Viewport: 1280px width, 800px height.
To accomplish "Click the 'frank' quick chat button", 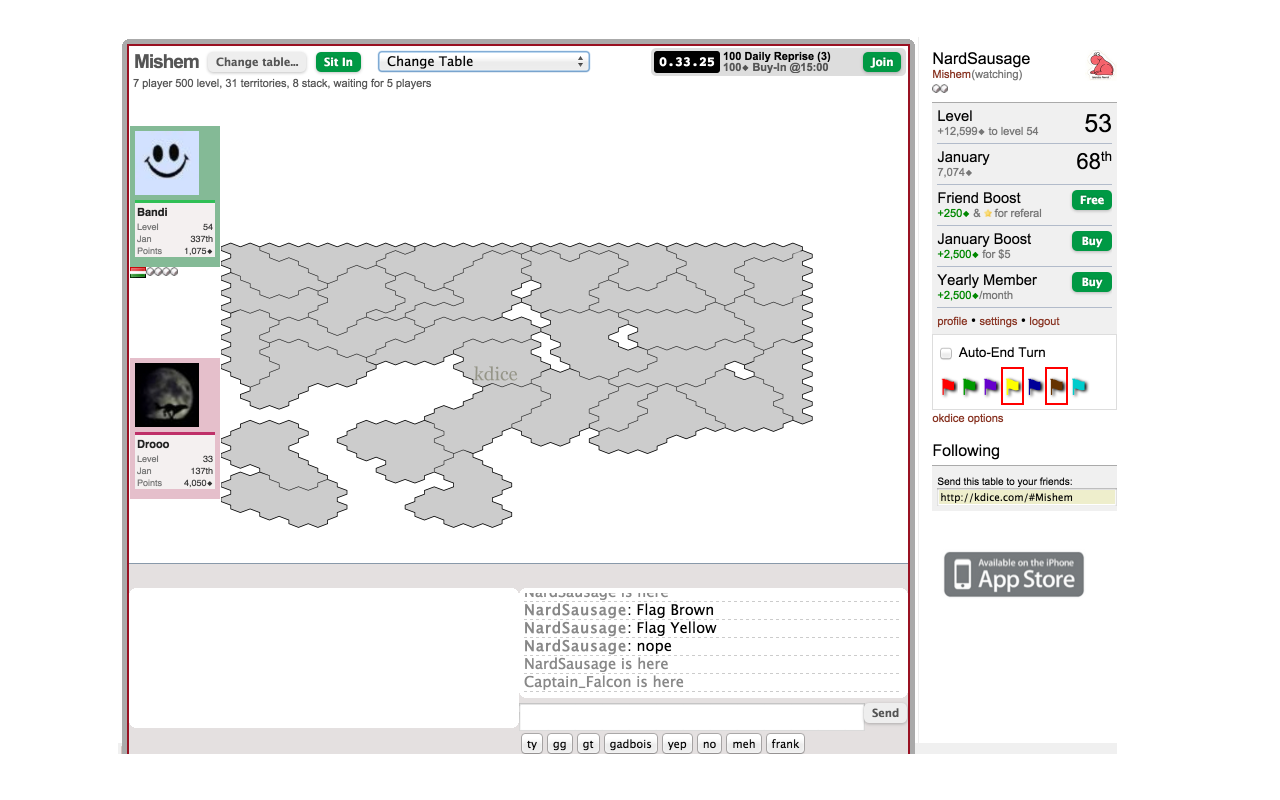I will (785, 744).
